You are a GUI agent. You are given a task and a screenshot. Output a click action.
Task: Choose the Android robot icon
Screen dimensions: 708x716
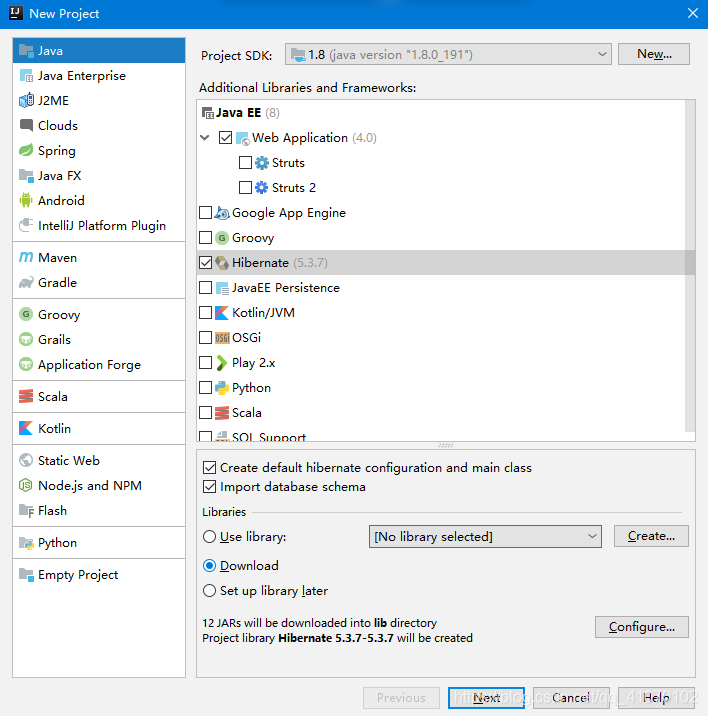(x=26, y=200)
